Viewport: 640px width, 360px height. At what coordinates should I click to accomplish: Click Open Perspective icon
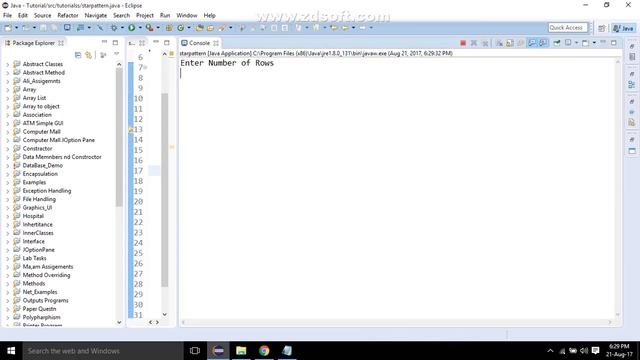602,28
